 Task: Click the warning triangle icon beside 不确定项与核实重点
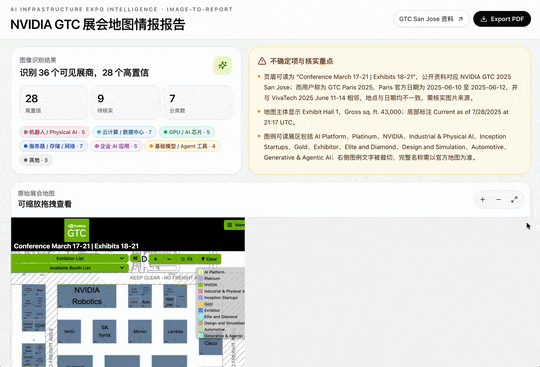[262, 61]
